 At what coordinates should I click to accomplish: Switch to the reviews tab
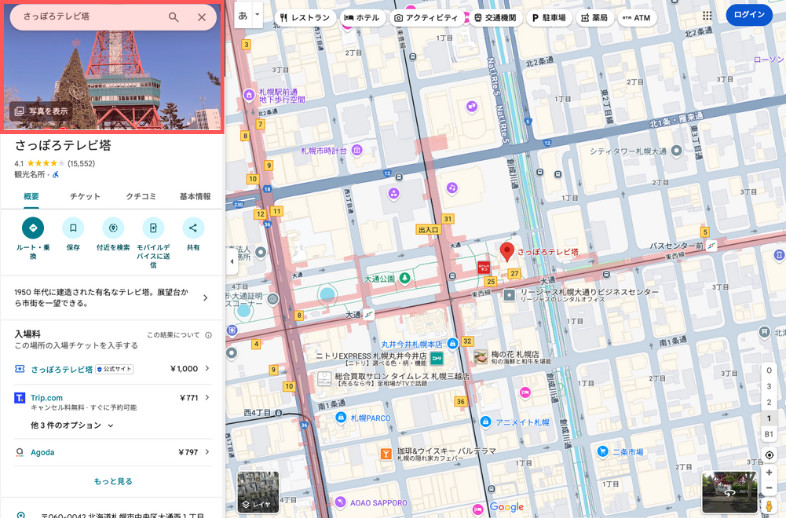140,196
